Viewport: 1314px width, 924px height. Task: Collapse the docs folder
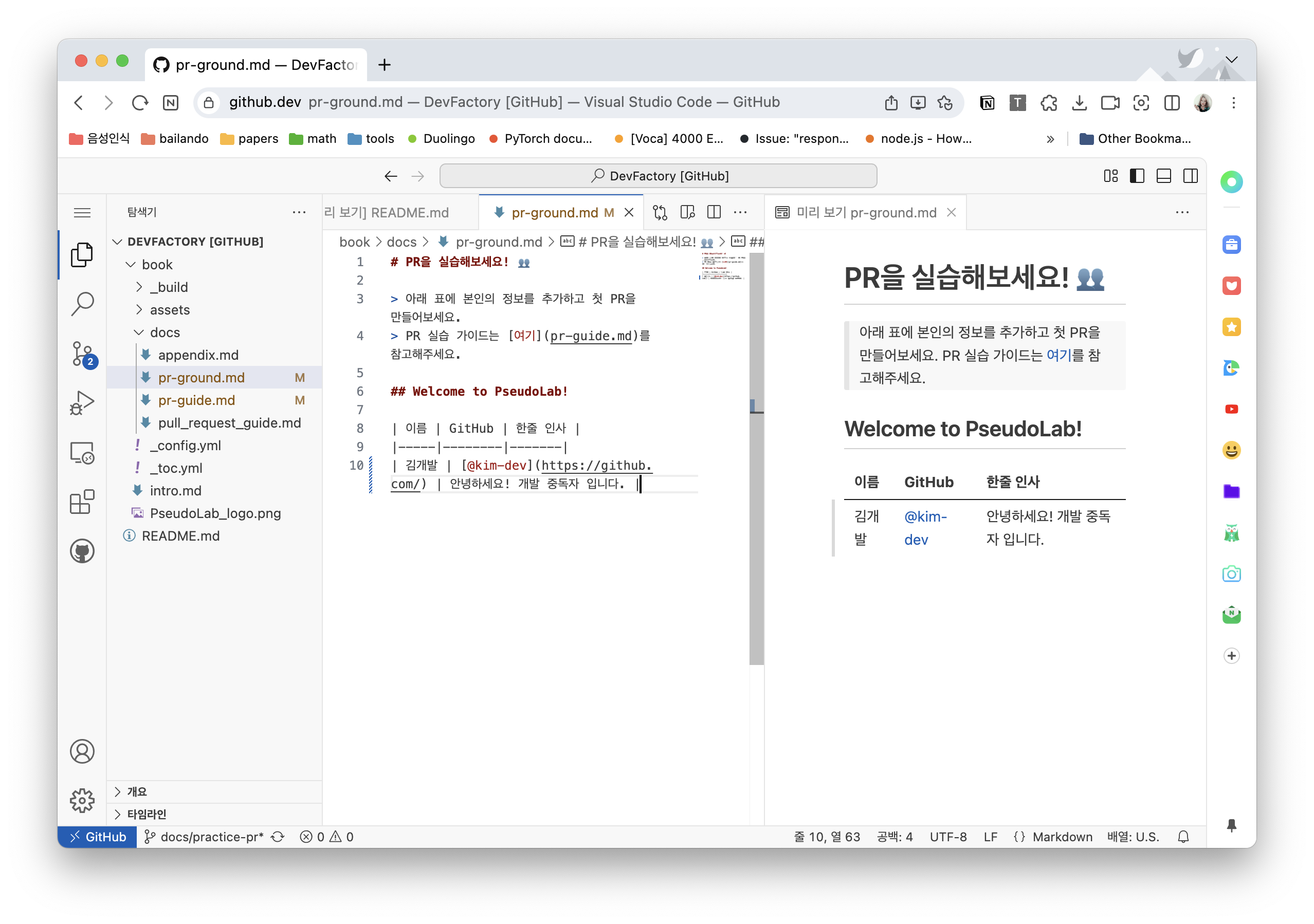[165, 332]
